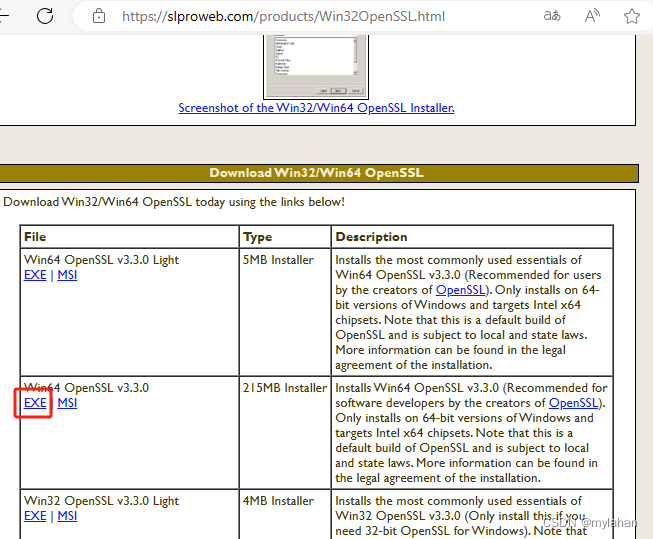Add page to favorites with star icon
This screenshot has height=539, width=653.
point(631,16)
